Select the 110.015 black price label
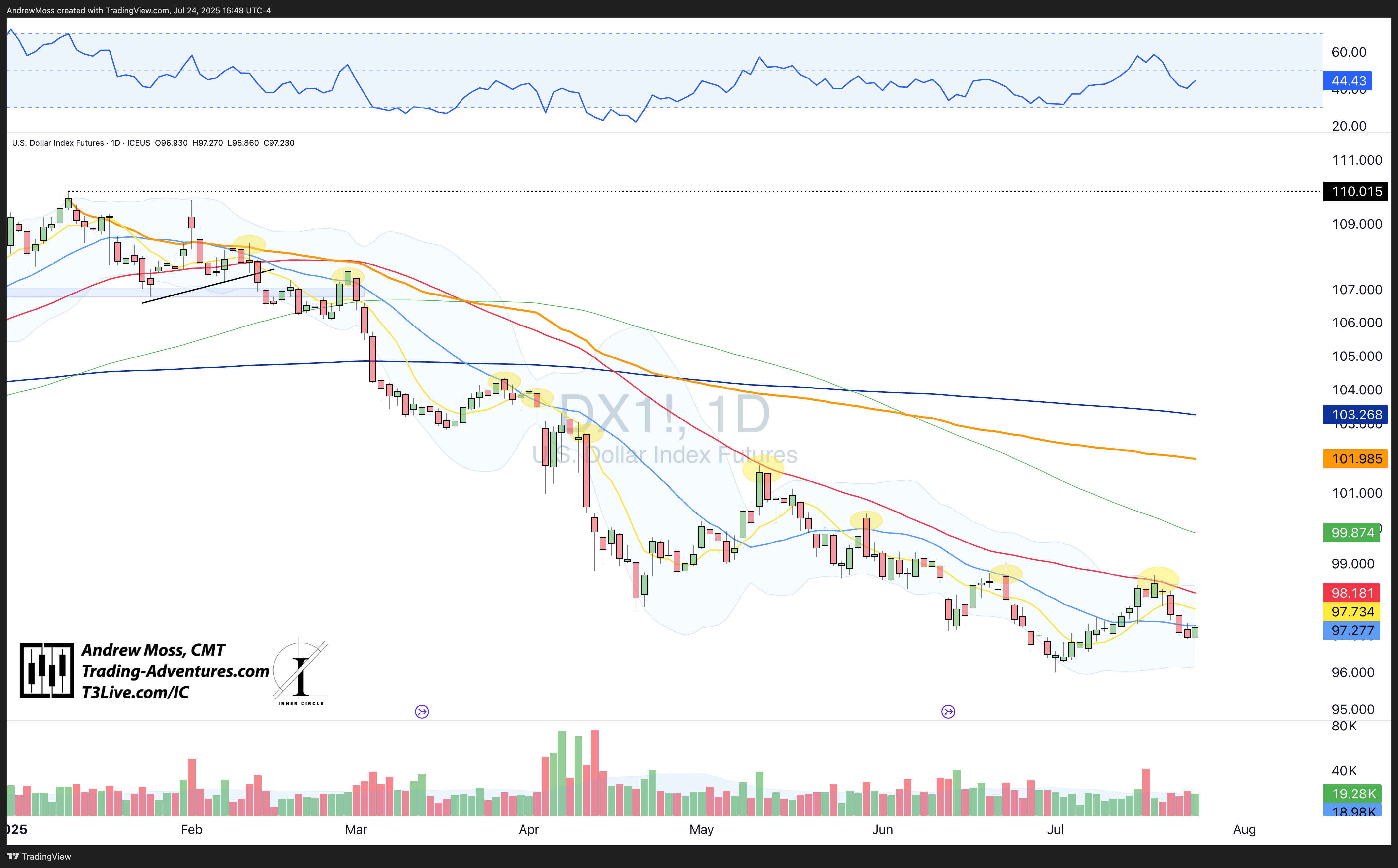 tap(1355, 191)
